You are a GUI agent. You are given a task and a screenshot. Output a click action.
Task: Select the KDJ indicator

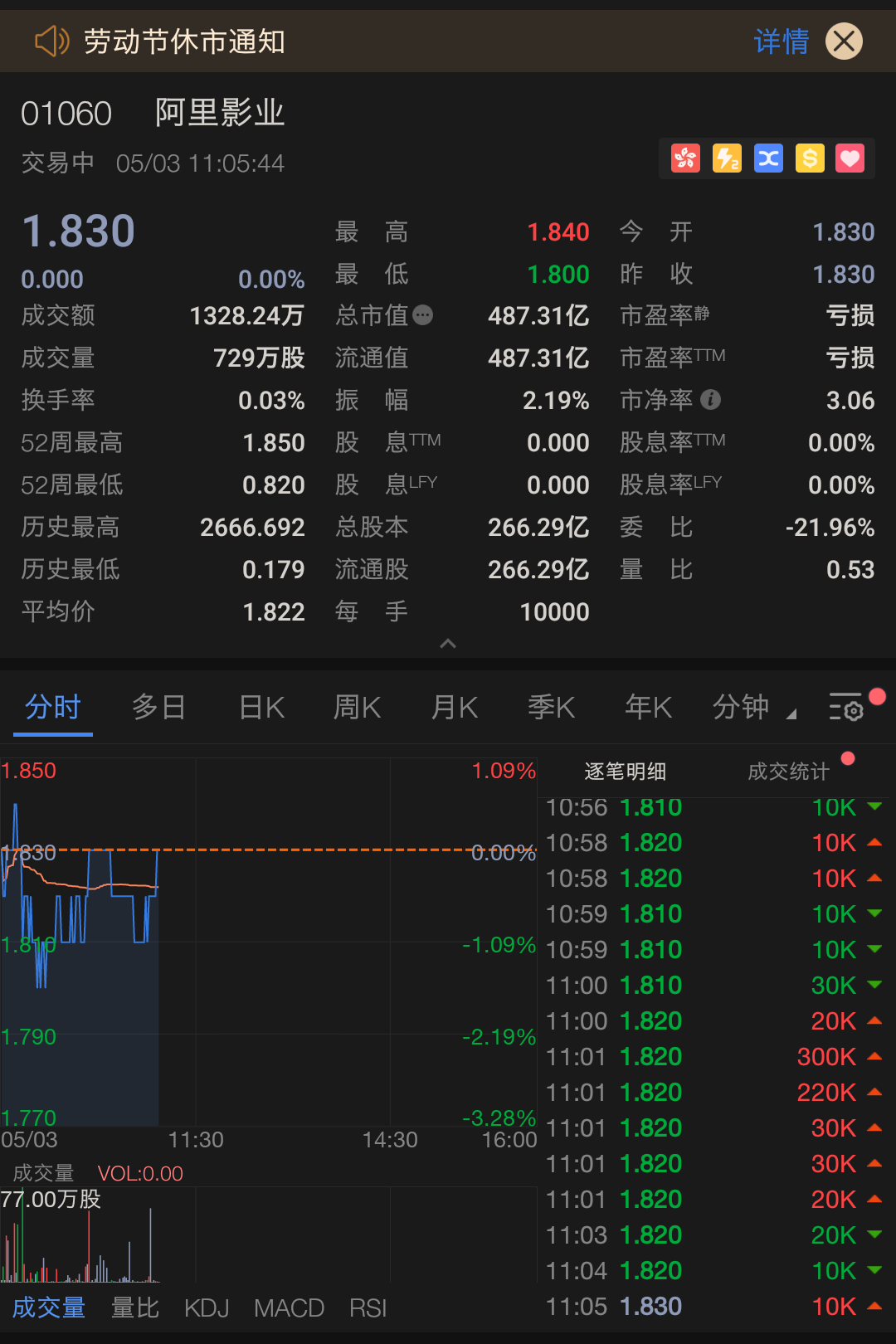[207, 1308]
